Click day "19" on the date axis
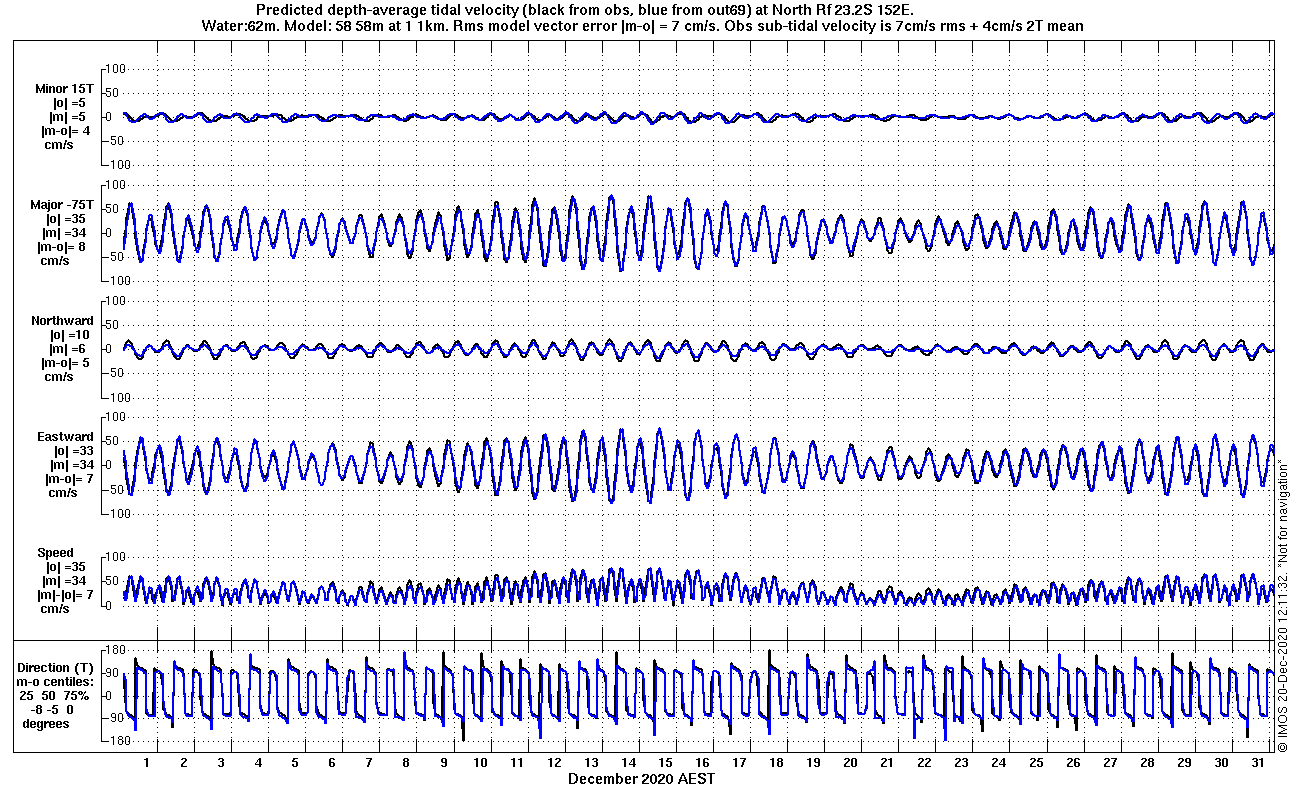Viewport: 1300px width, 800px height. [x=813, y=762]
